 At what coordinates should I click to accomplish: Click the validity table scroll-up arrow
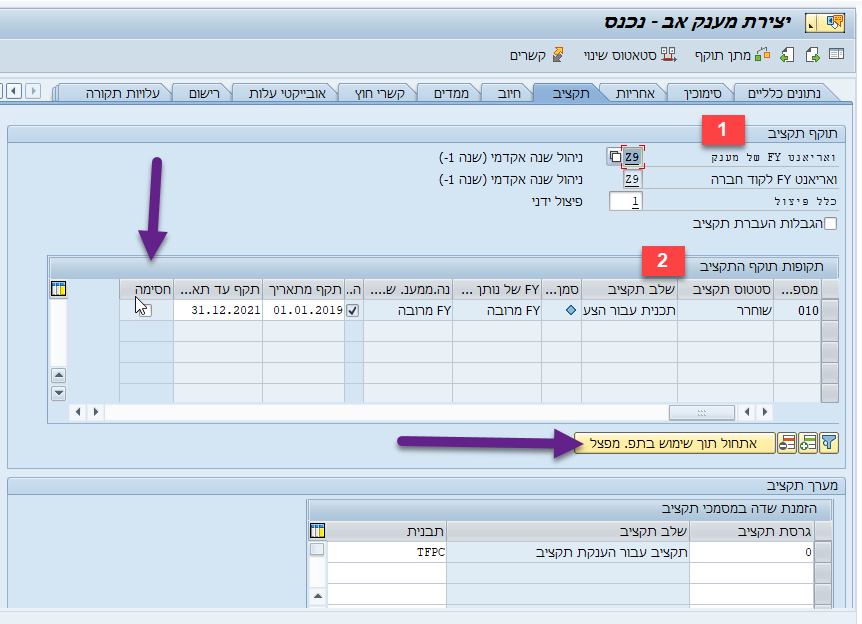click(58, 375)
